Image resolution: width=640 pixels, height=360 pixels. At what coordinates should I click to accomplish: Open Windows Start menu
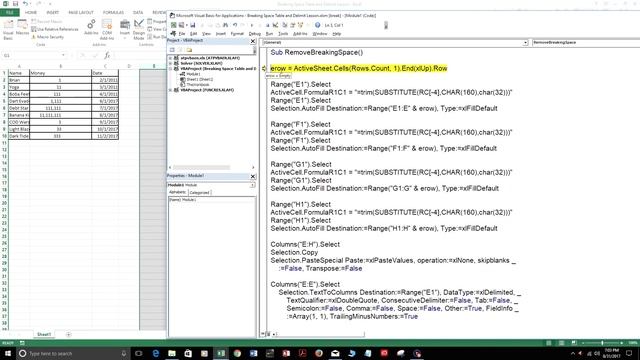point(8,353)
